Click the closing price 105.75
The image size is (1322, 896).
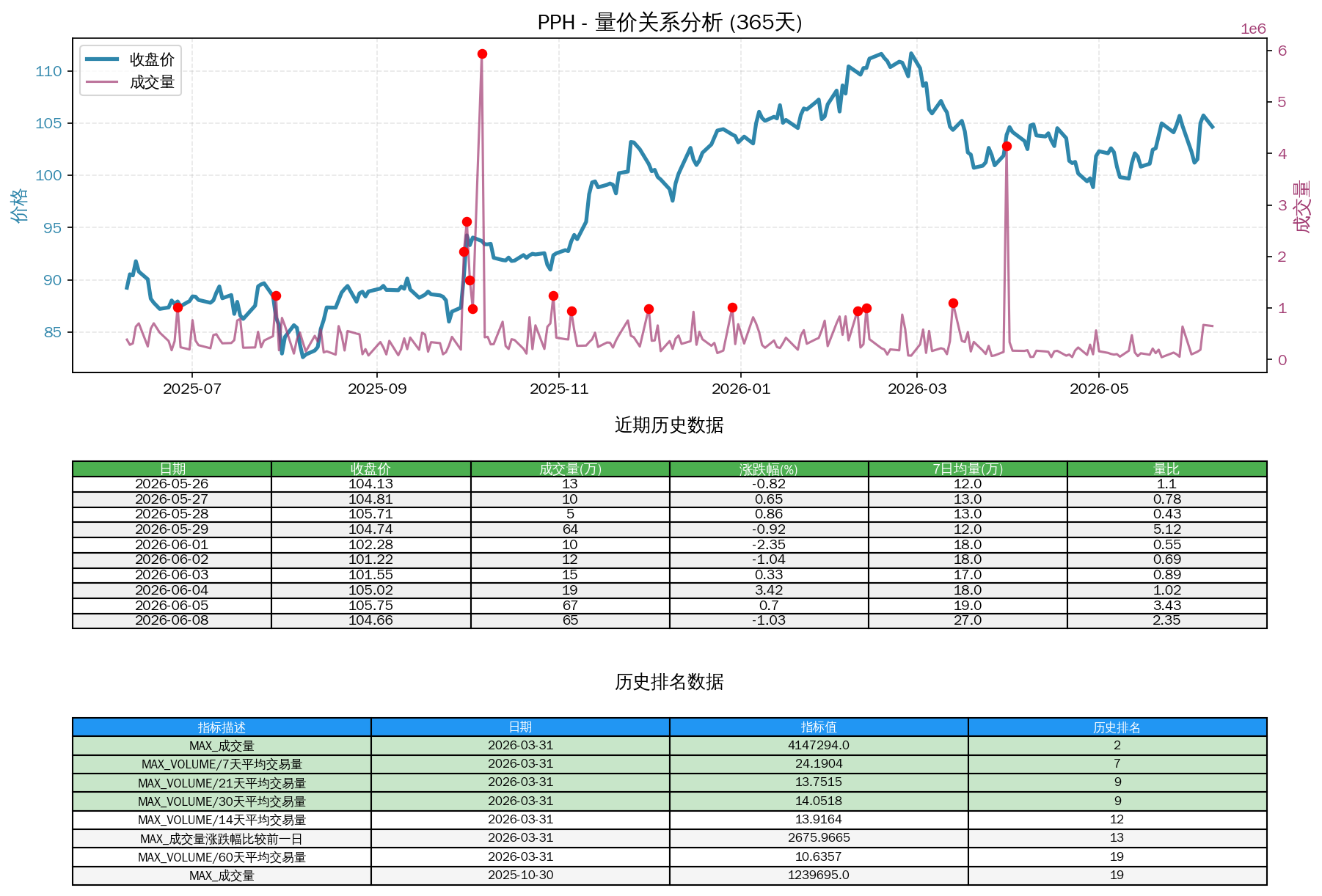(370, 606)
